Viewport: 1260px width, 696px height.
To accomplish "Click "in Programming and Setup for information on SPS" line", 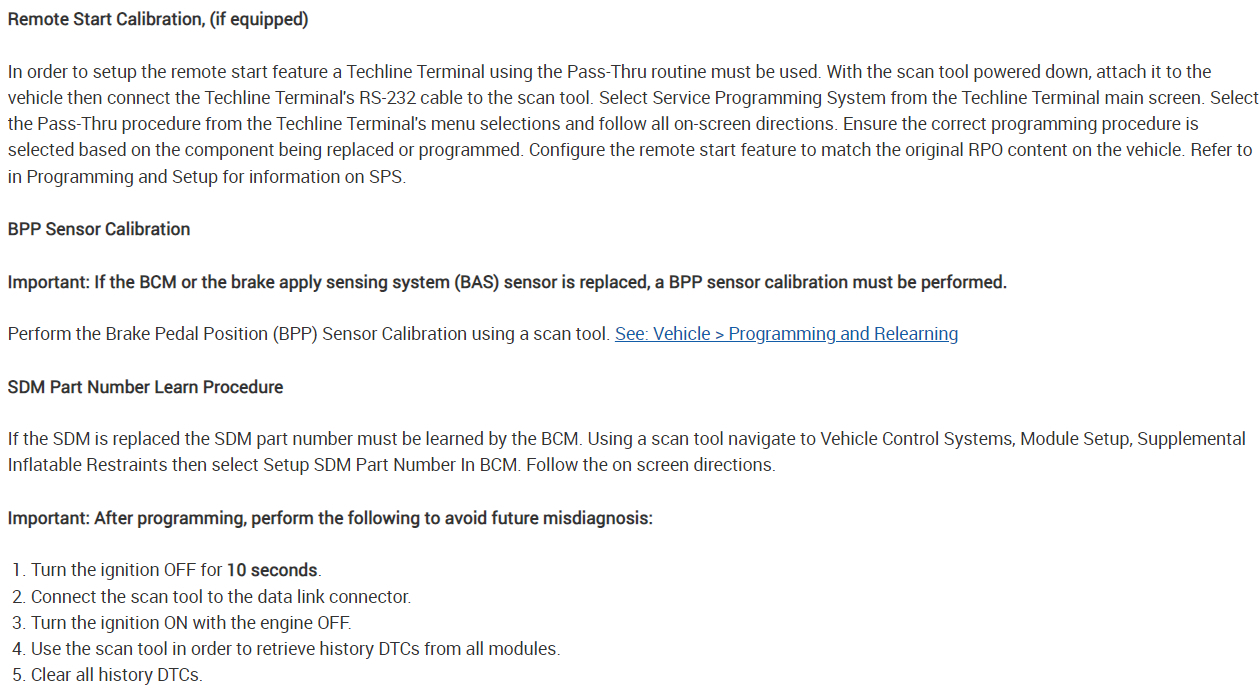I will coord(206,176).
